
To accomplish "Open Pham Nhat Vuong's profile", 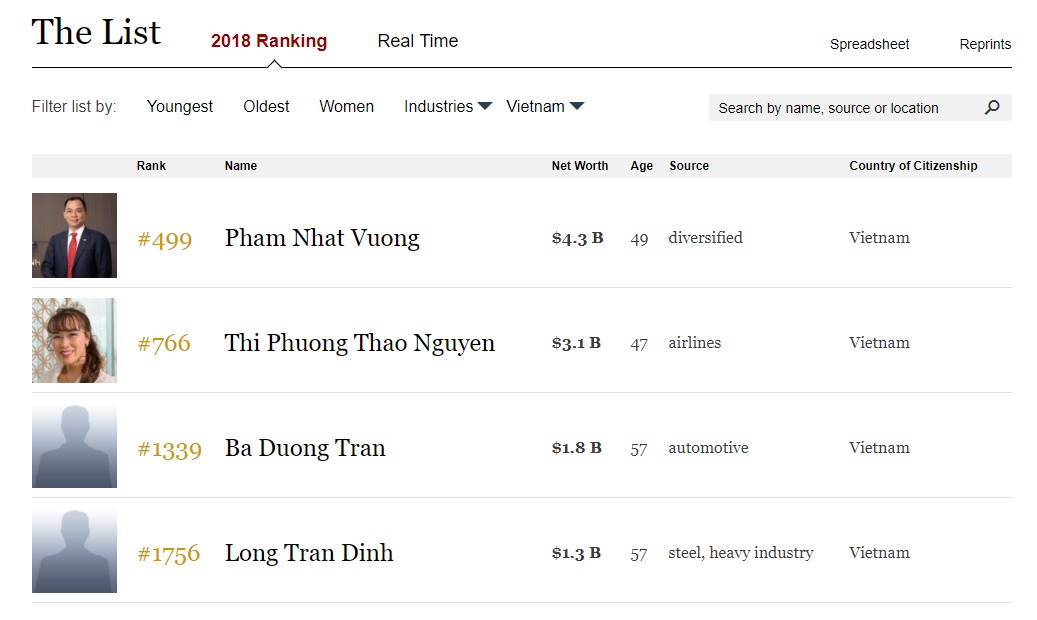I will click(321, 238).
